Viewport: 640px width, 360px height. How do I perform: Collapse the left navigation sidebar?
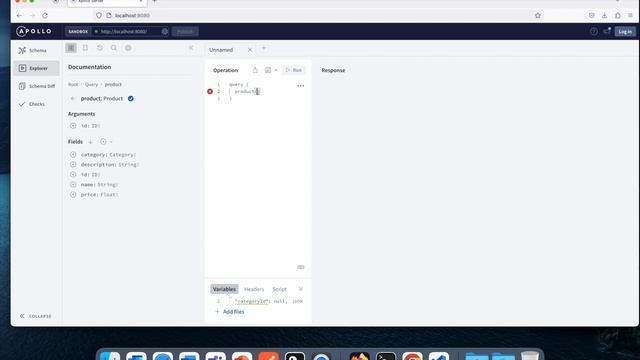click(x=36, y=316)
